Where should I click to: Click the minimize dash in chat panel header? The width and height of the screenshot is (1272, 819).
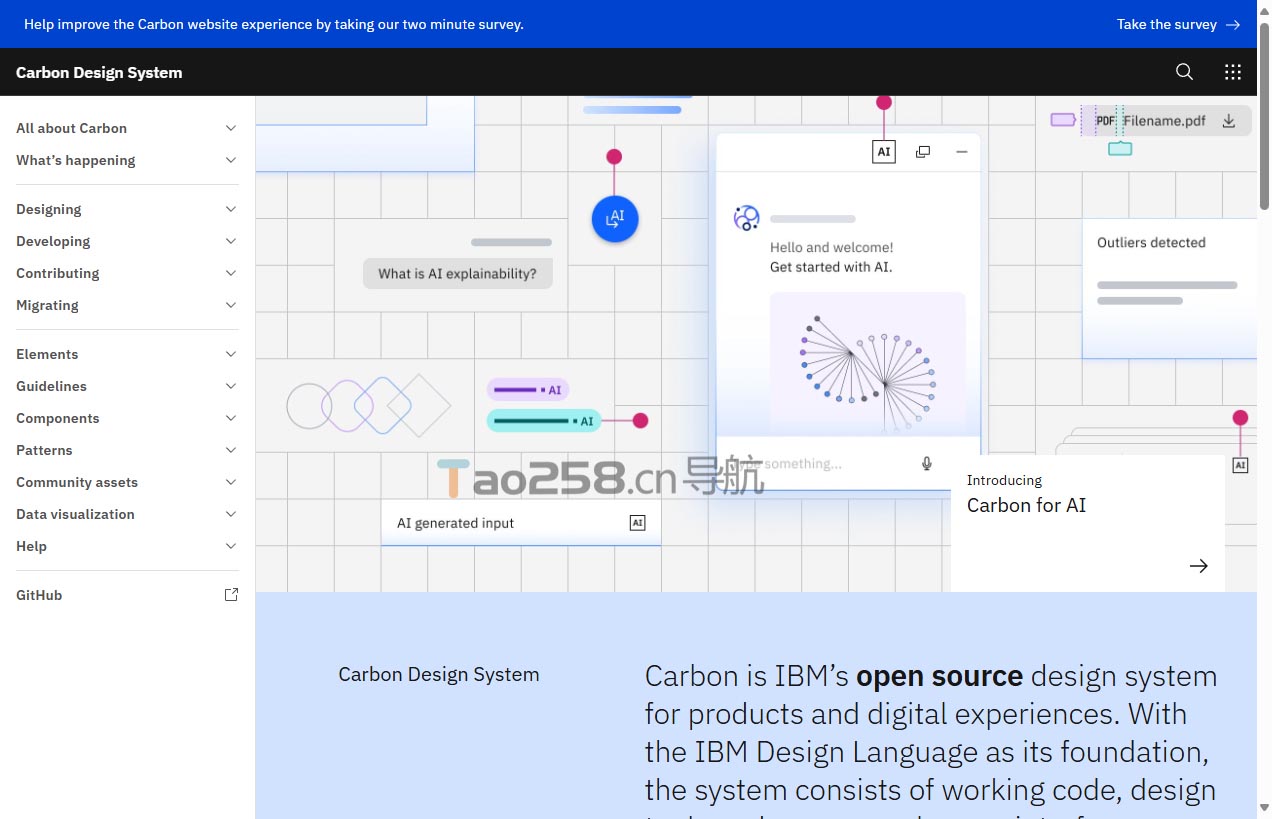pyautogui.click(x=962, y=152)
